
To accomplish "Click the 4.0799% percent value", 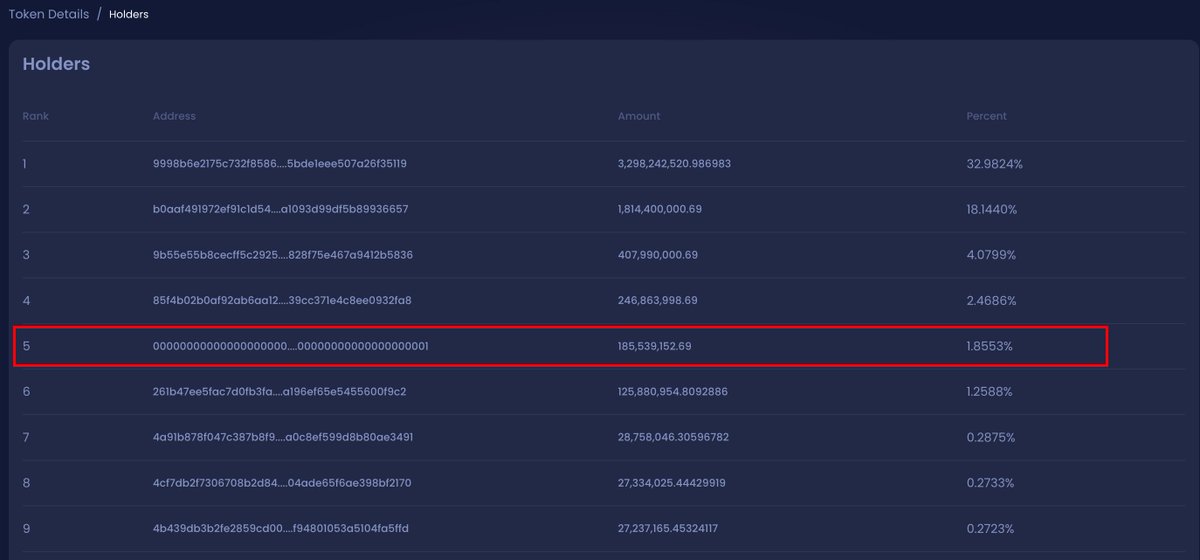I will 990,255.
